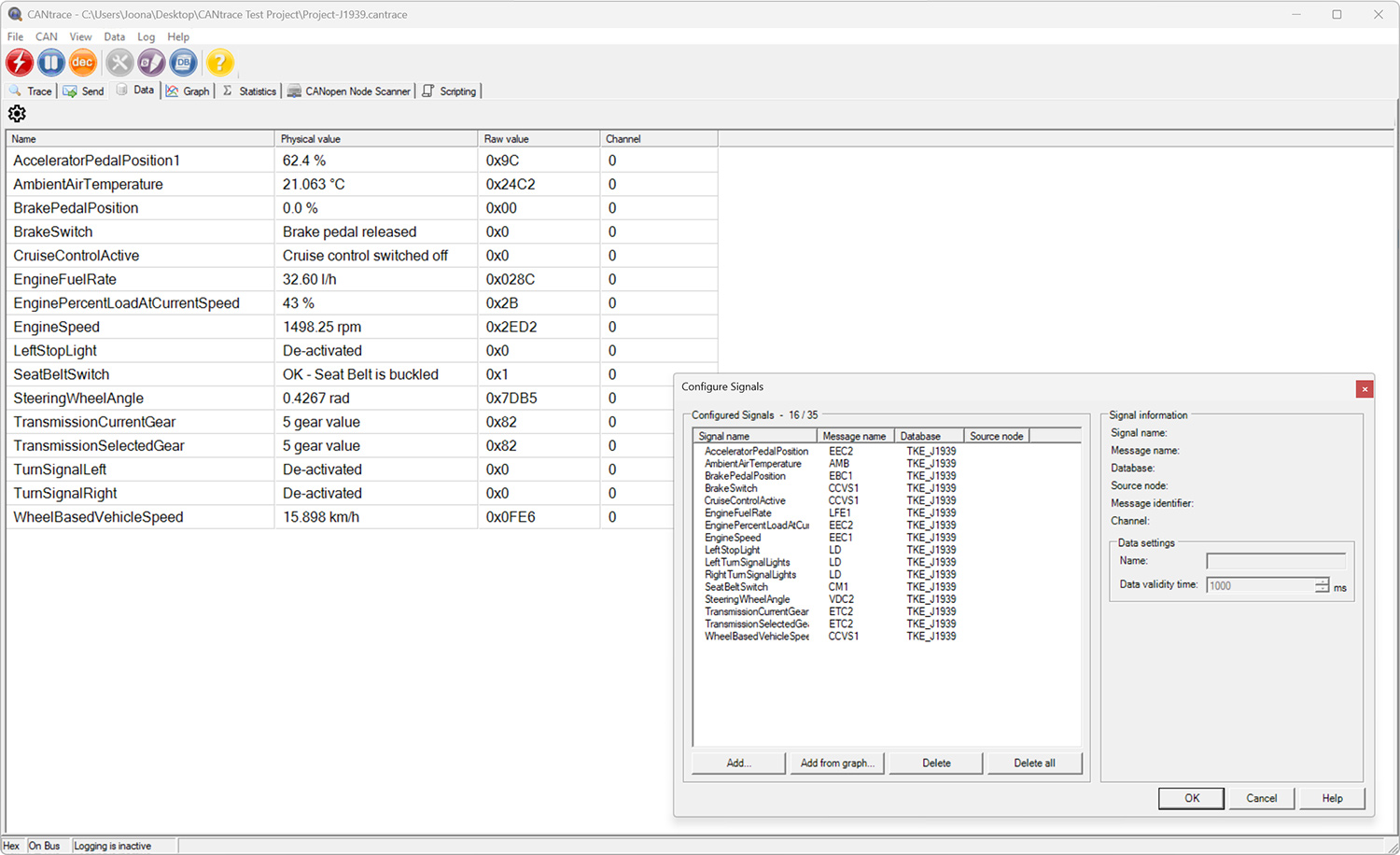Click the Help button in the dialog
The height and width of the screenshot is (855, 1400).
point(1332,798)
